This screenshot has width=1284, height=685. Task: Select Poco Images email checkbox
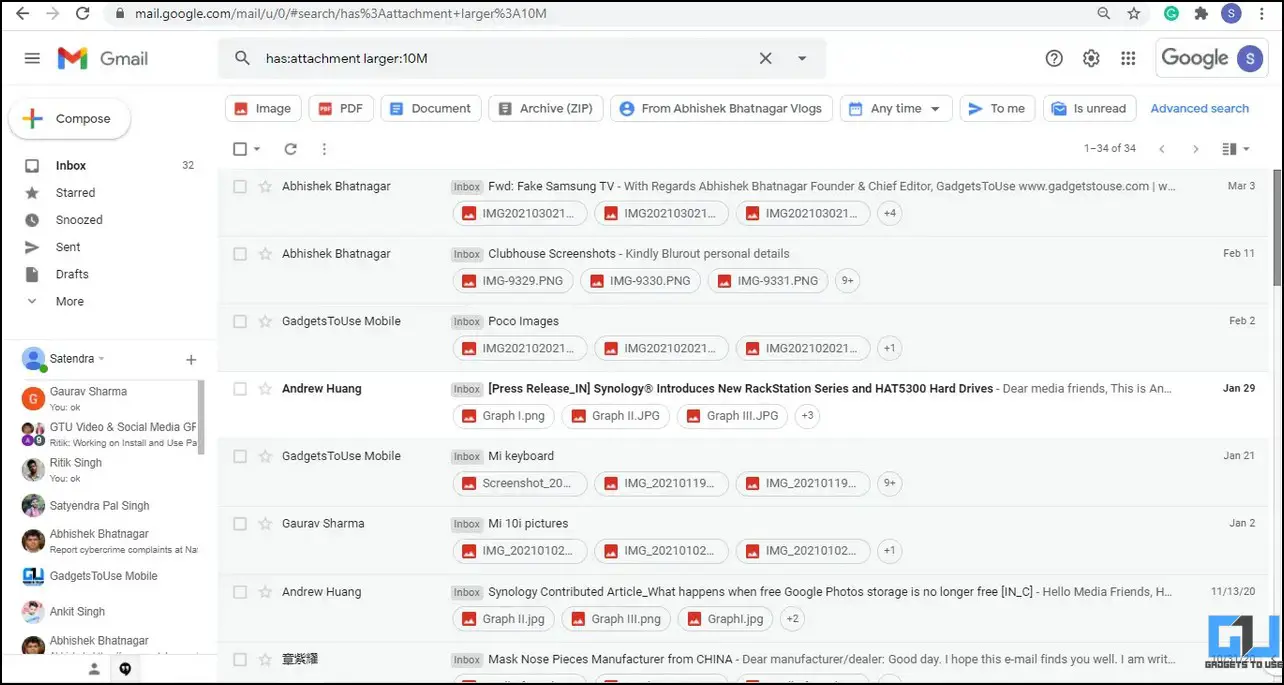coord(240,322)
